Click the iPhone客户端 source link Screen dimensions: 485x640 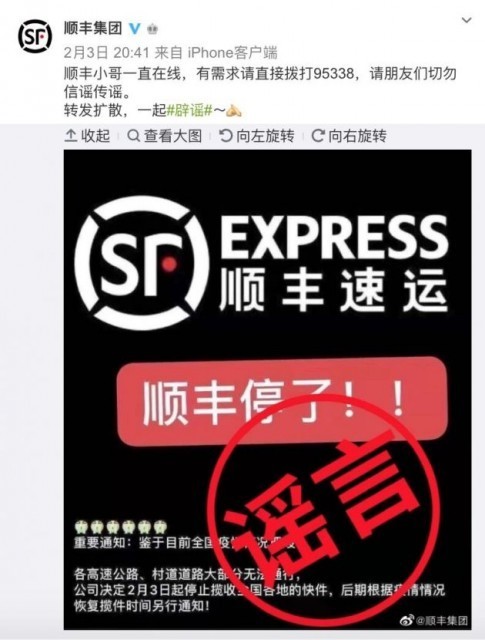pyautogui.click(x=233, y=52)
